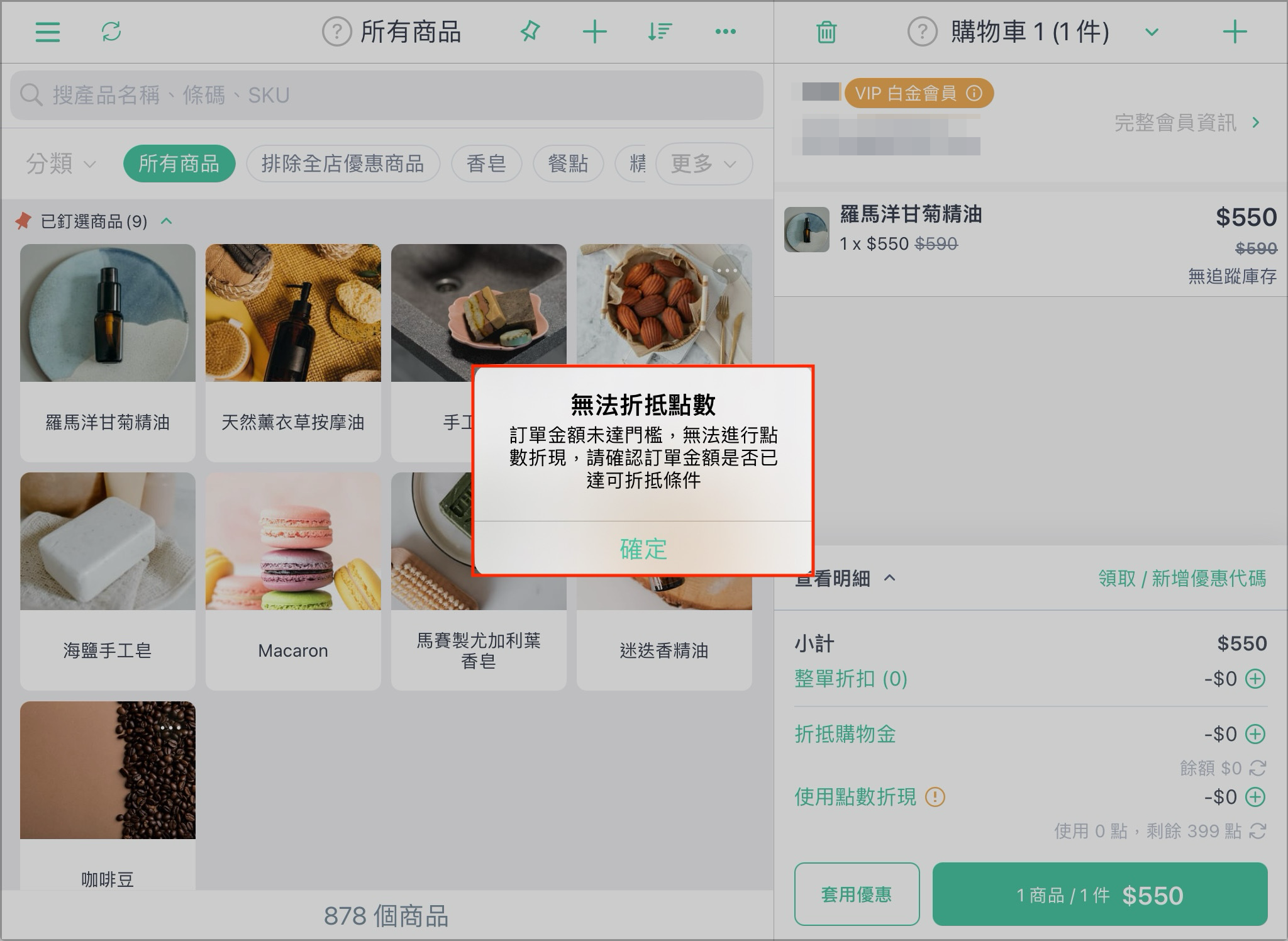Screen dimensions: 1288x941
Task: Click 878 個商品 count text
Action: 386,916
